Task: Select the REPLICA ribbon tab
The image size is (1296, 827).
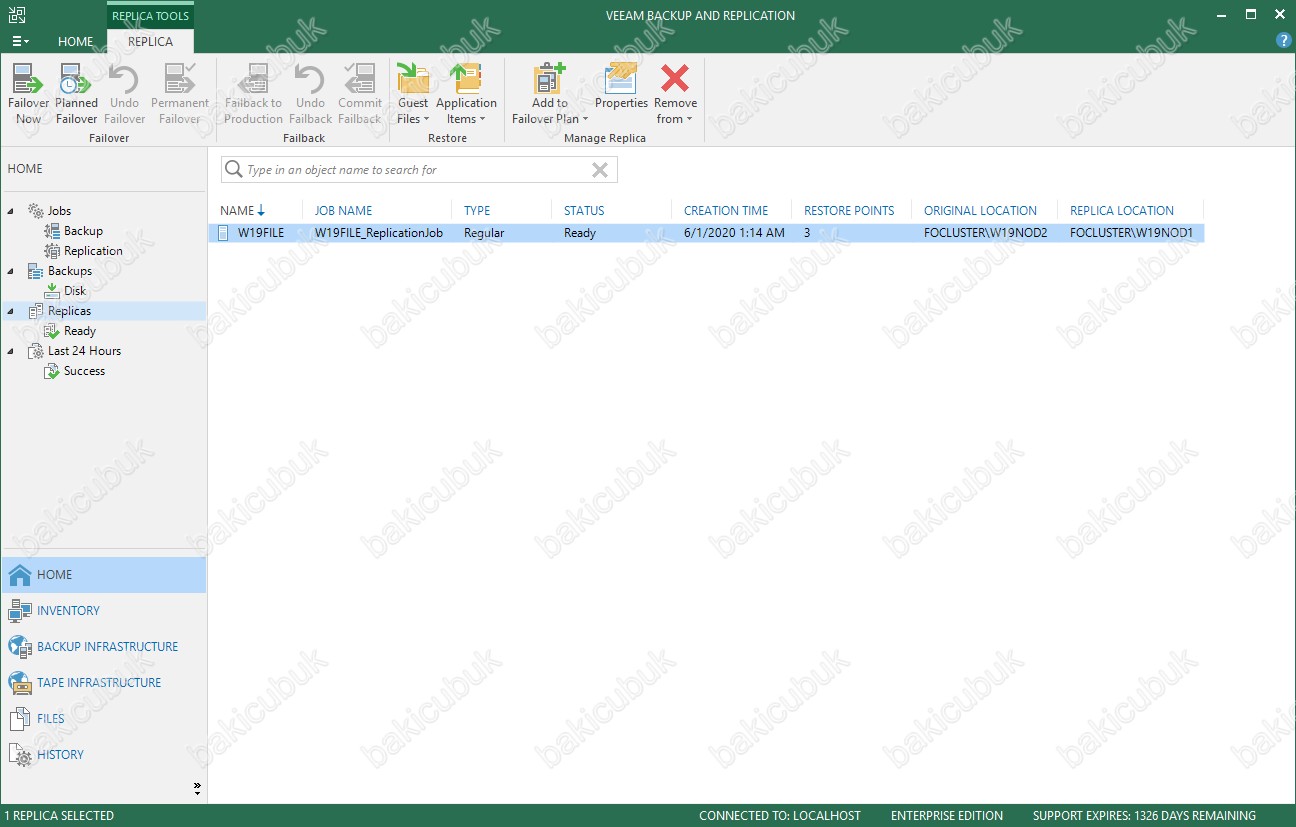Action: pyautogui.click(x=150, y=42)
